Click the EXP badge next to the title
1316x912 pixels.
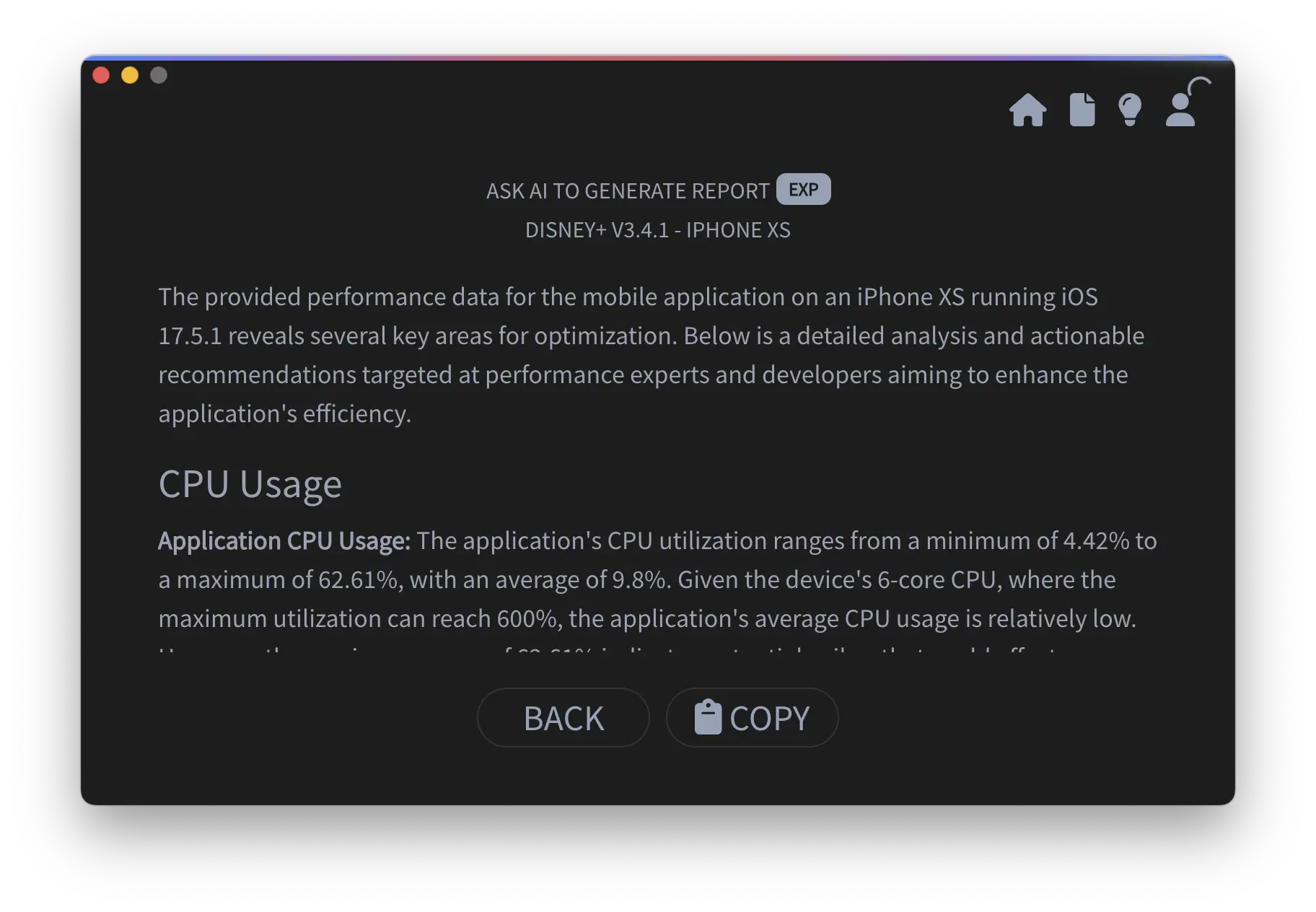[x=803, y=189]
